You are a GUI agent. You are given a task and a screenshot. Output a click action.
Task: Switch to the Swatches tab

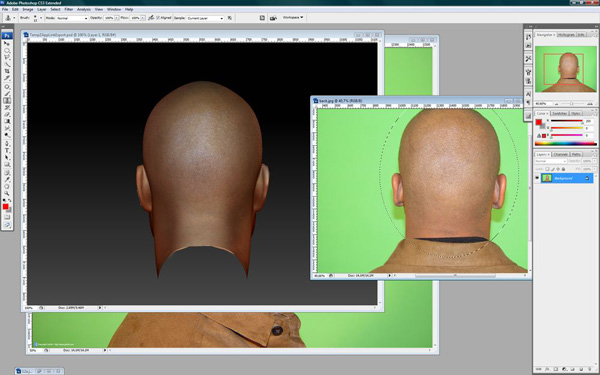coord(560,113)
